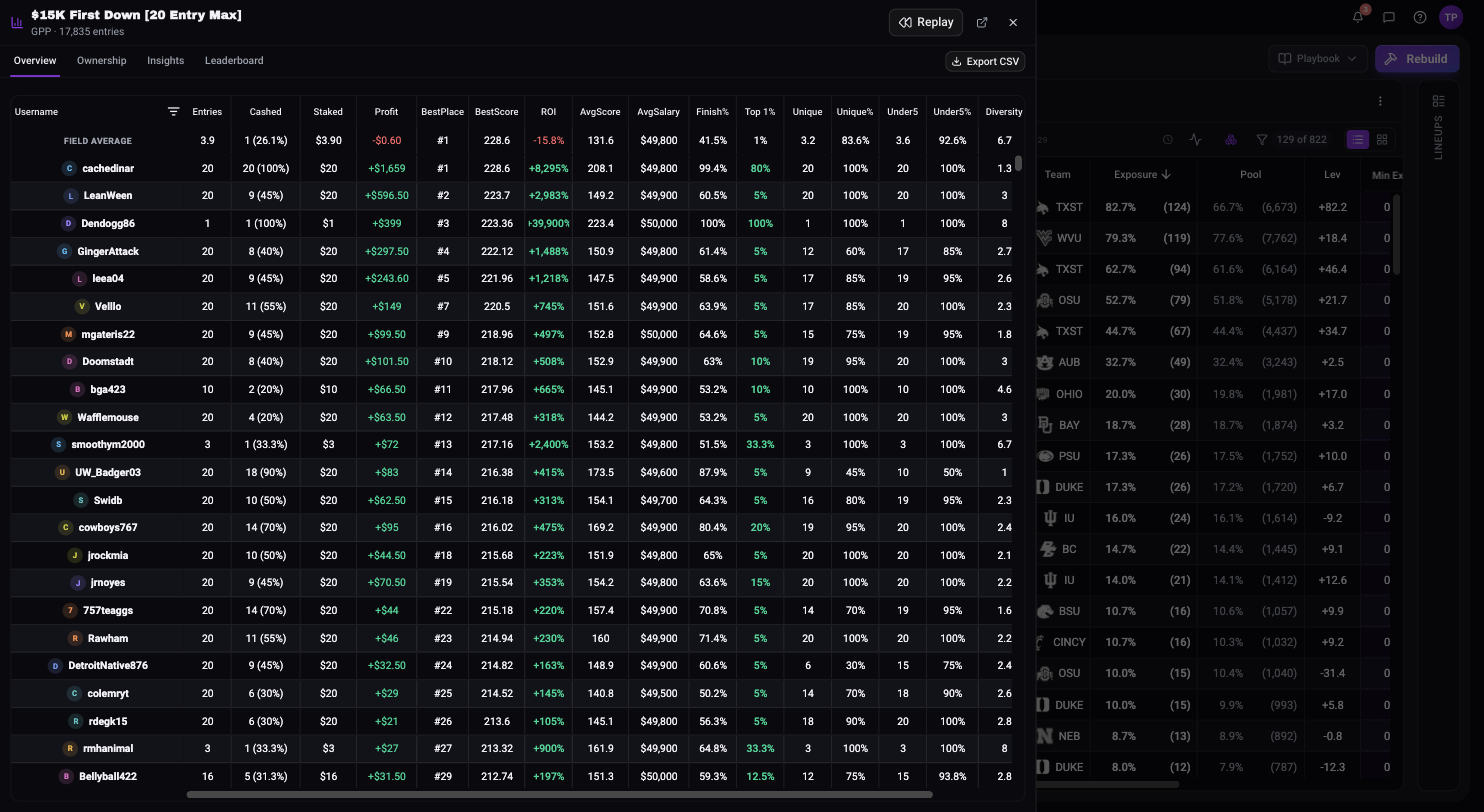Click the funnel filter icon next to 129 of 822

coord(1262,140)
